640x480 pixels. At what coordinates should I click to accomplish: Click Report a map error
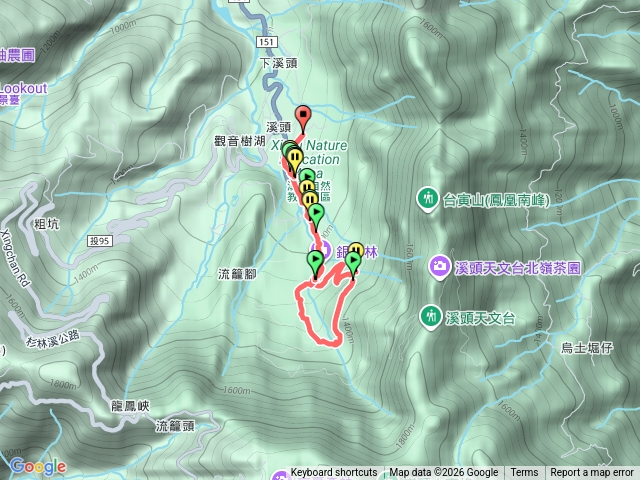click(591, 472)
